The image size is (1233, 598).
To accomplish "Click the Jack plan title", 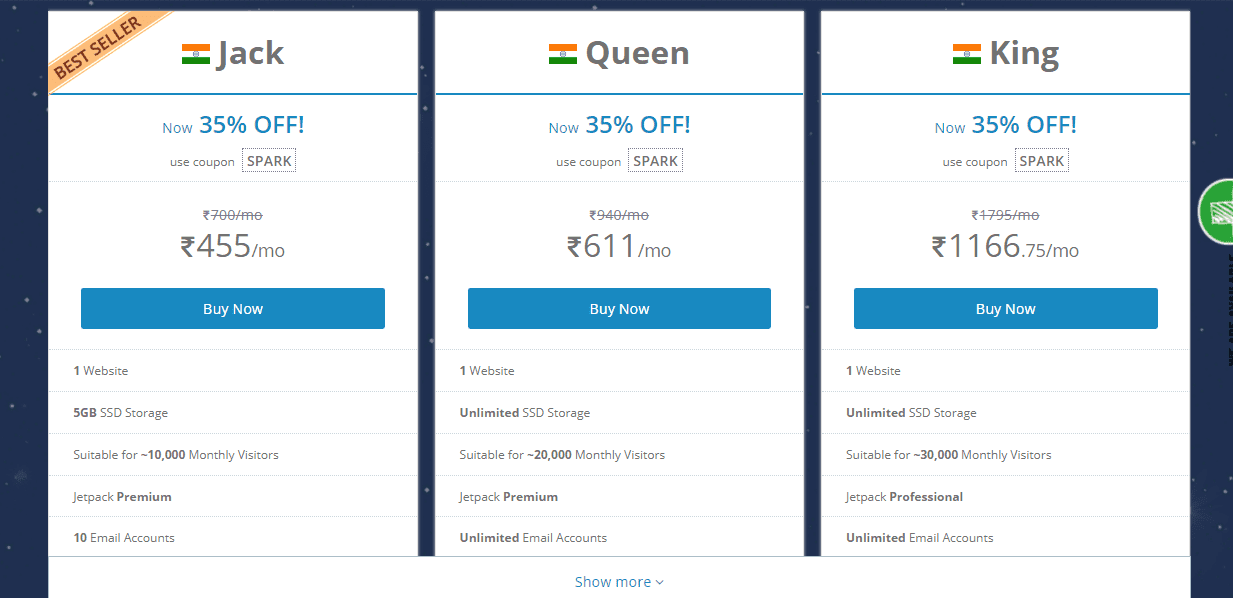I will [x=250, y=53].
